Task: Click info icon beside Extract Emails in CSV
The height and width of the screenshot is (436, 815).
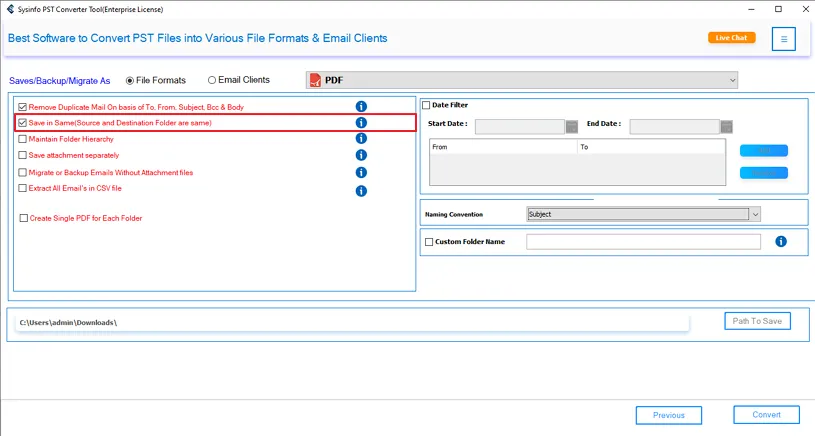Action: click(x=361, y=190)
